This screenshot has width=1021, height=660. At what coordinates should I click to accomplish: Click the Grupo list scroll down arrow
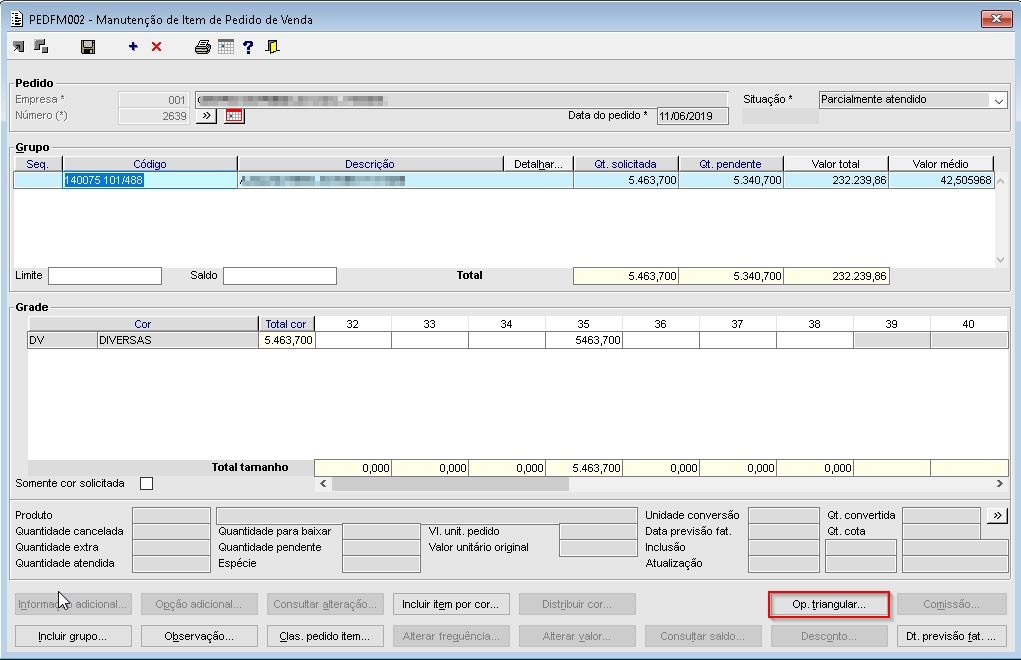1001,260
